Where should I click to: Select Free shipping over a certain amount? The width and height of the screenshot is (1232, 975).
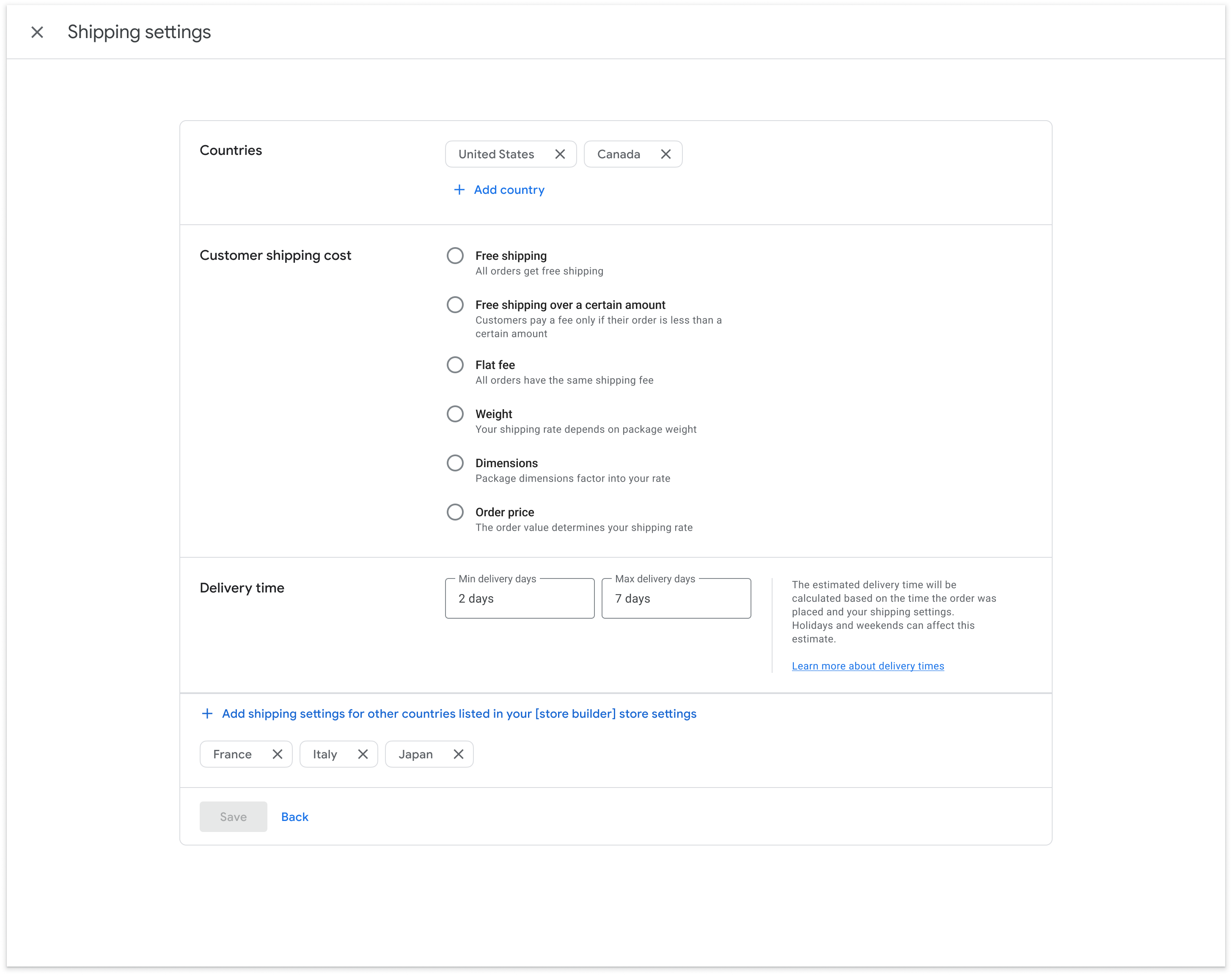tap(455, 304)
